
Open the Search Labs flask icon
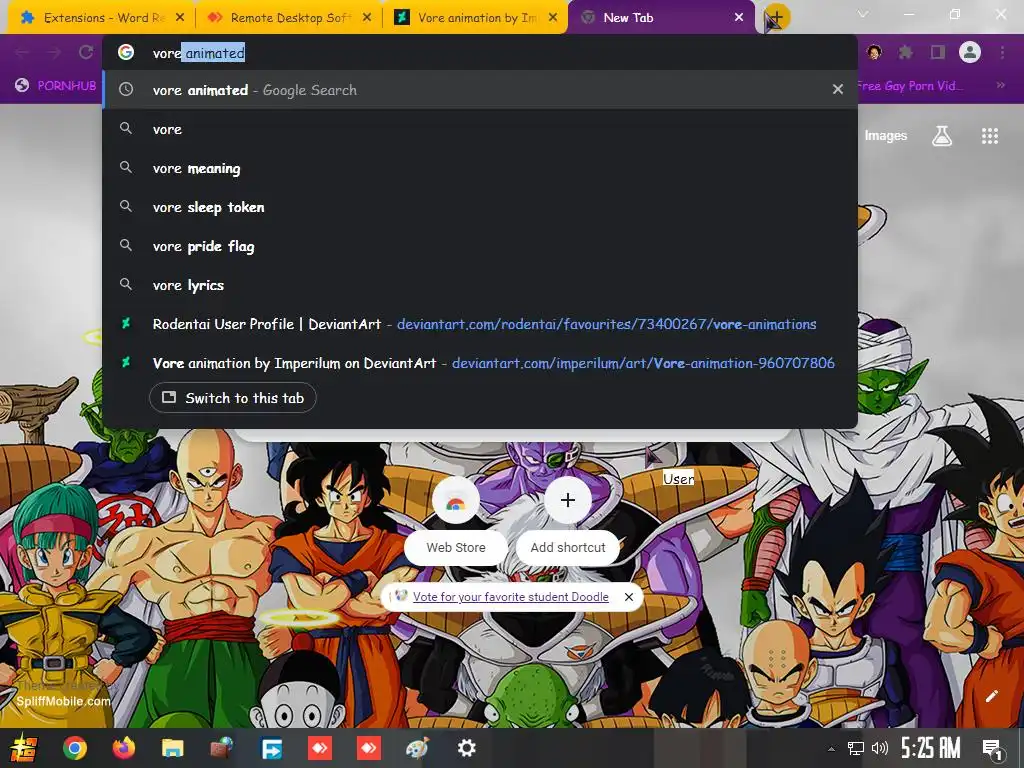tap(942, 136)
